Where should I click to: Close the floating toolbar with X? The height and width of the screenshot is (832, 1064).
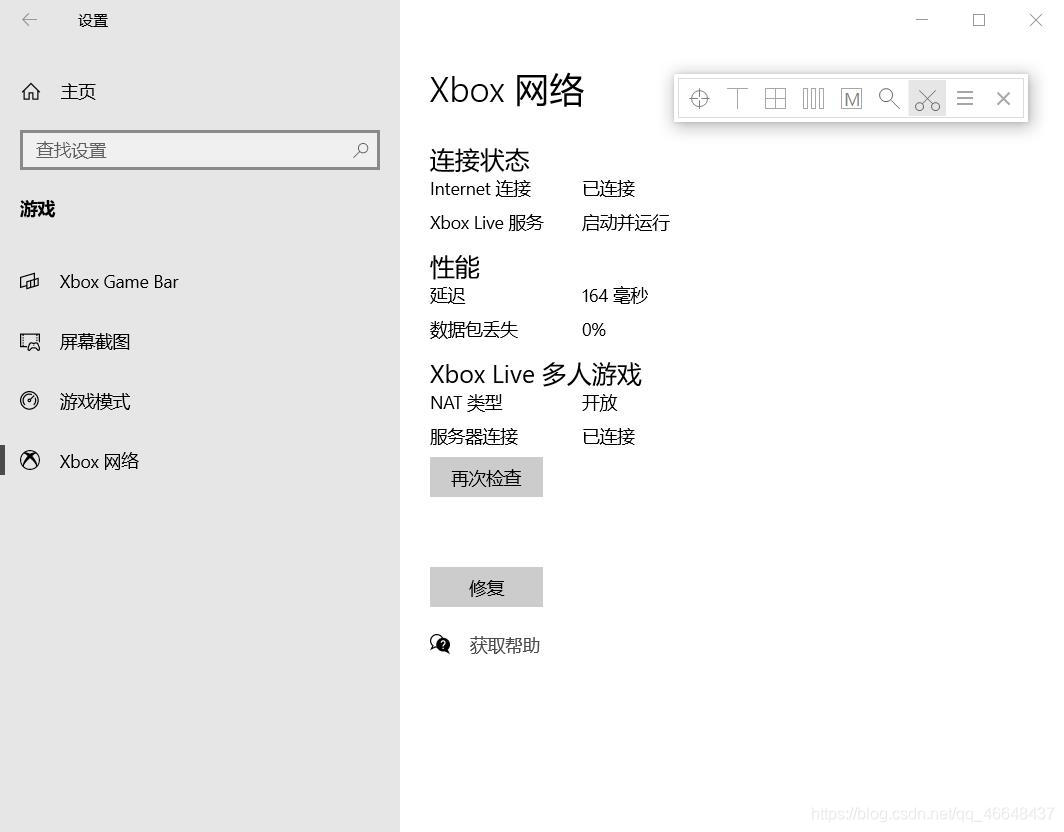(x=1004, y=99)
